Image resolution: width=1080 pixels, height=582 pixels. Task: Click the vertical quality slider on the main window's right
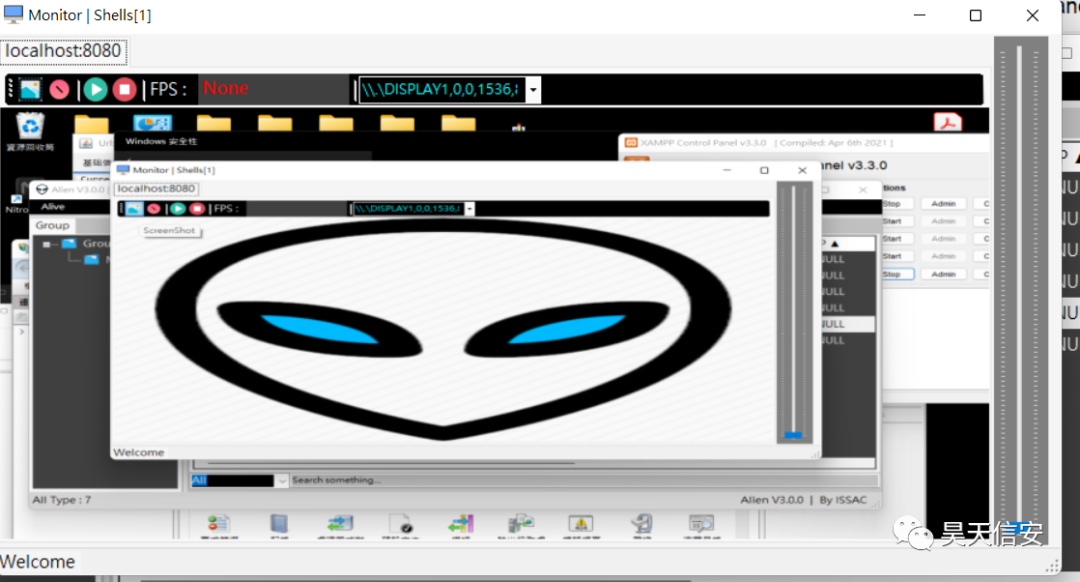(1019, 289)
